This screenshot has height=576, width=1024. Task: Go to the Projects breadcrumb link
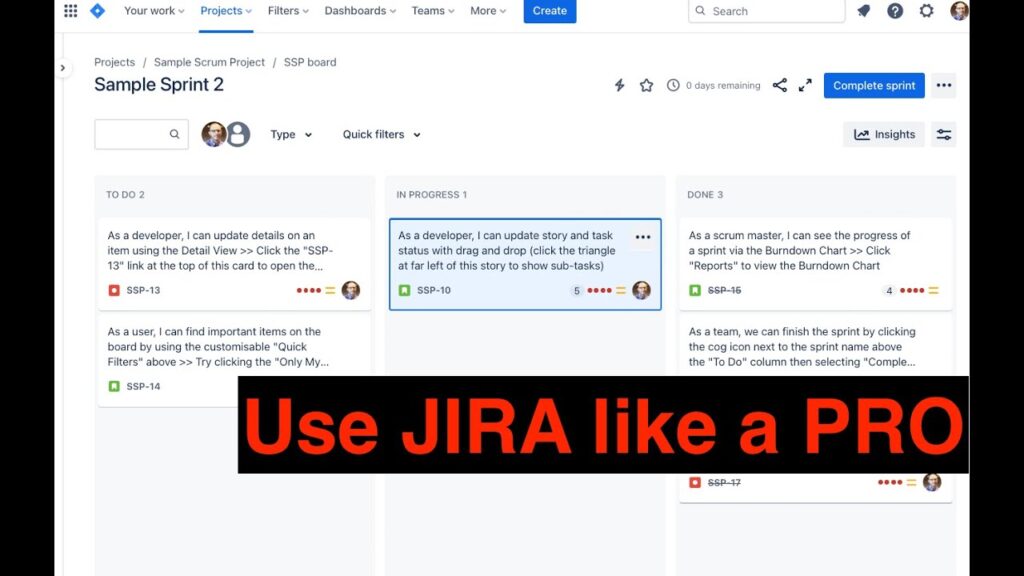coord(114,62)
